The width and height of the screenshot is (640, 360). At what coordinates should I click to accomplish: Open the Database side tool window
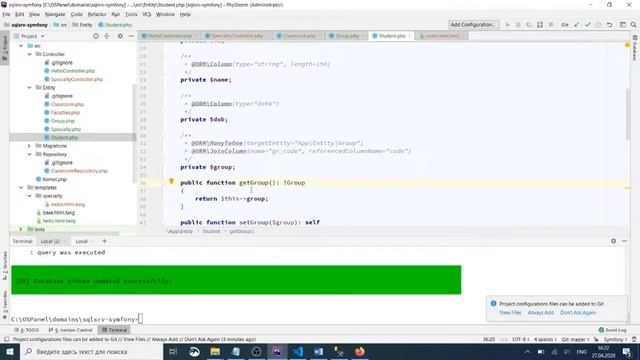635,49
